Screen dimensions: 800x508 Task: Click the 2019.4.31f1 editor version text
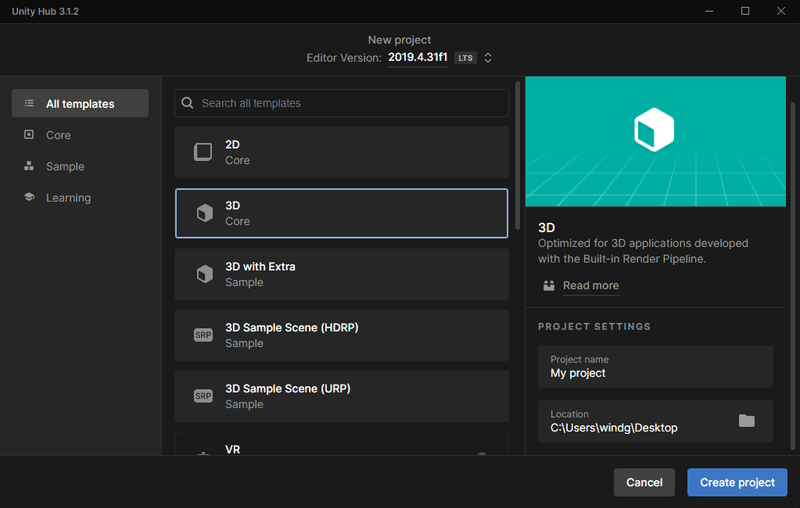[417, 57]
